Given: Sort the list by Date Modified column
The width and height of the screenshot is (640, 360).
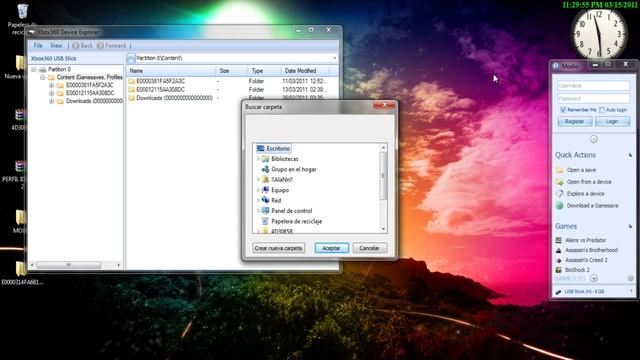Looking at the screenshot, I should 305,71.
